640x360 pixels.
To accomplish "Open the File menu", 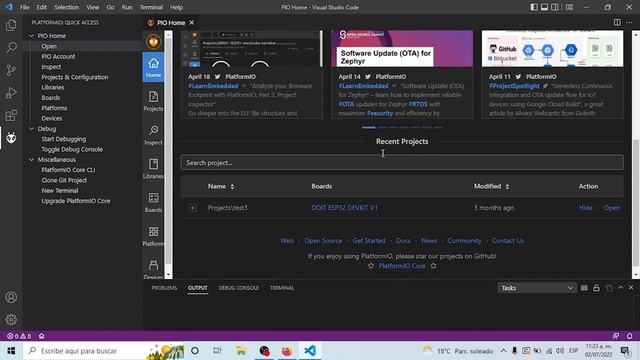I will (24, 7).
